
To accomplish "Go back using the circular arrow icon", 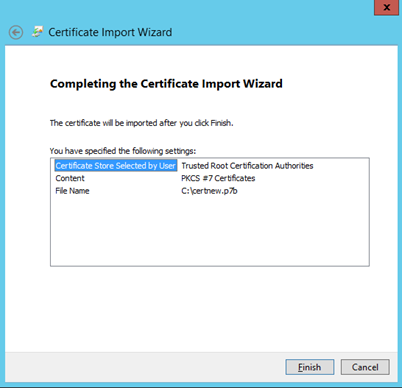I will point(16,33).
